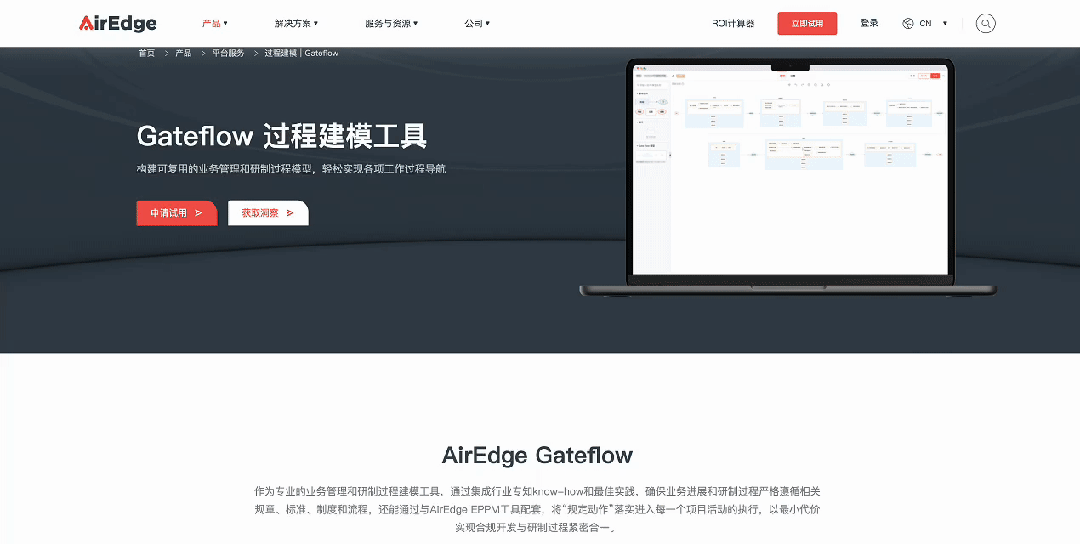Navigate to 首页 in breadcrumb
The image size is (1080, 544).
[x=147, y=53]
